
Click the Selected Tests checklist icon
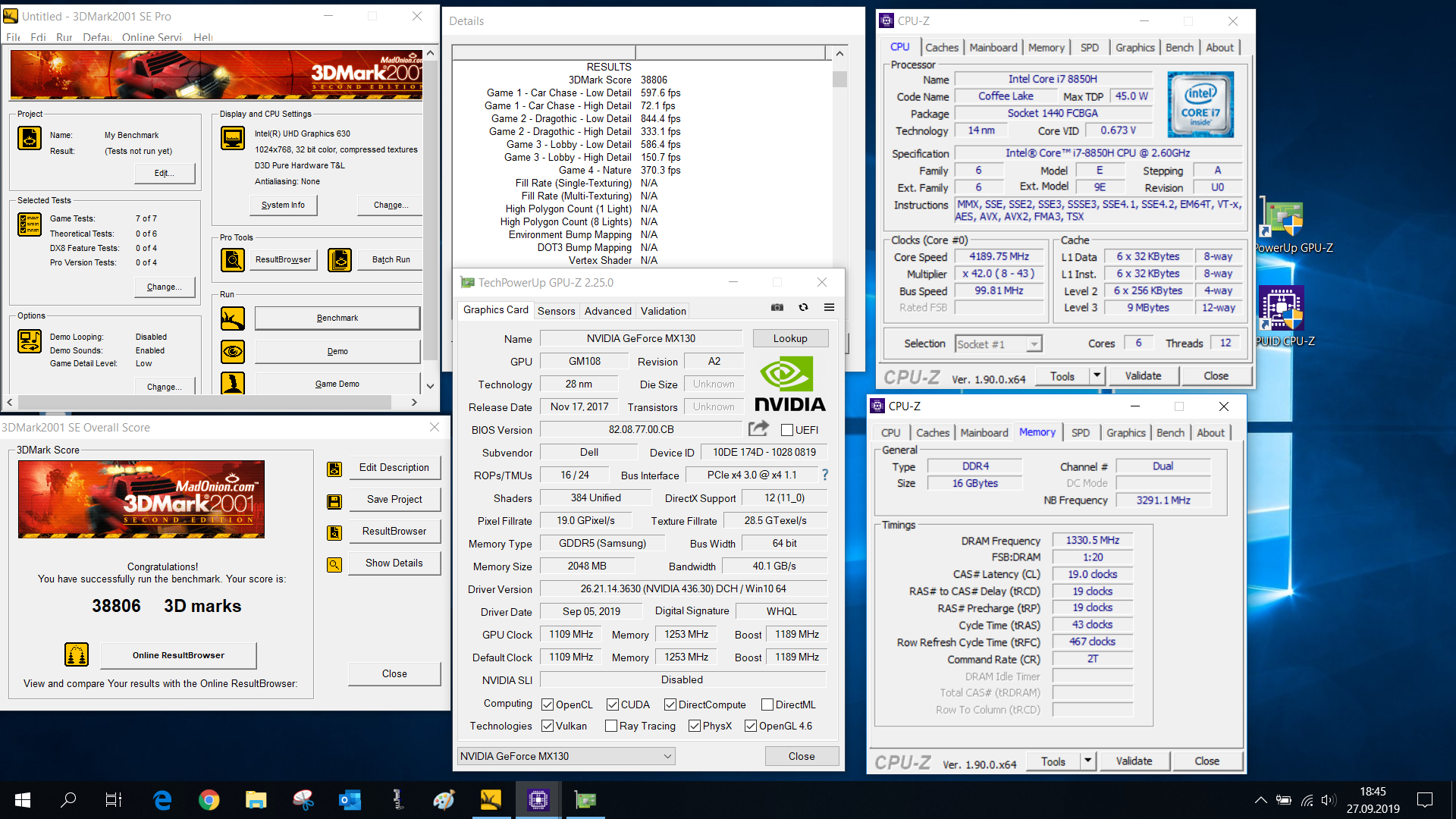click(30, 224)
